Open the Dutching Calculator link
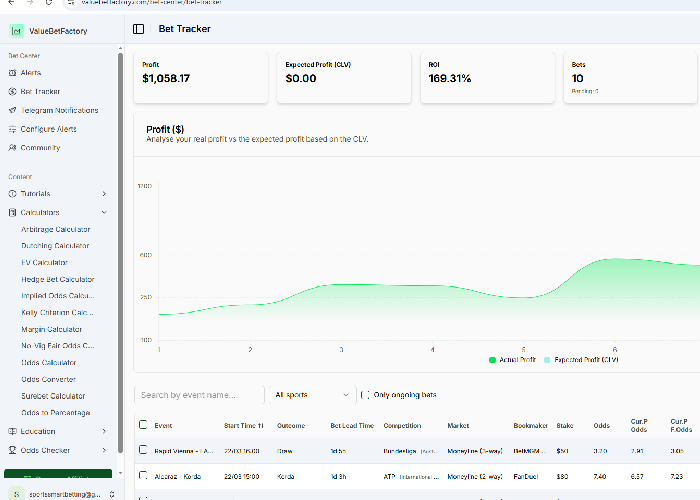The width and height of the screenshot is (700, 500). (x=55, y=246)
